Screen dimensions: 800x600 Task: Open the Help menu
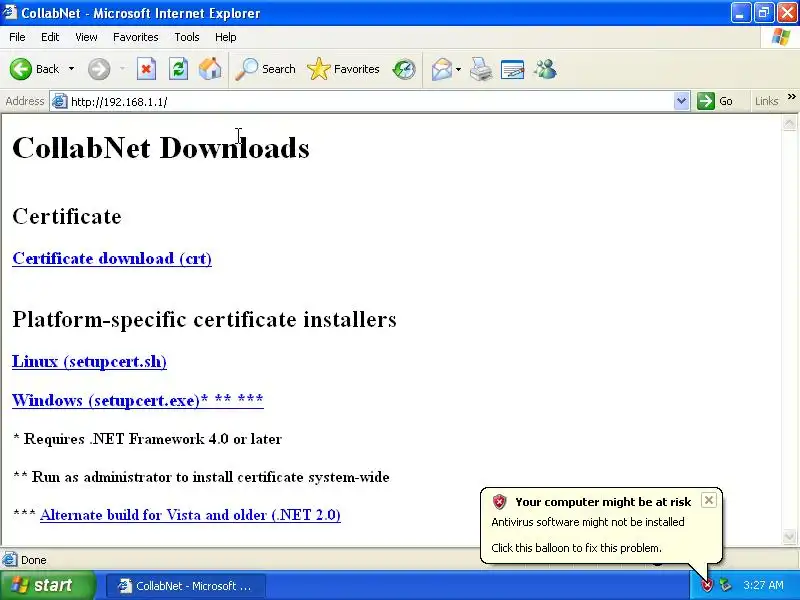tap(226, 37)
